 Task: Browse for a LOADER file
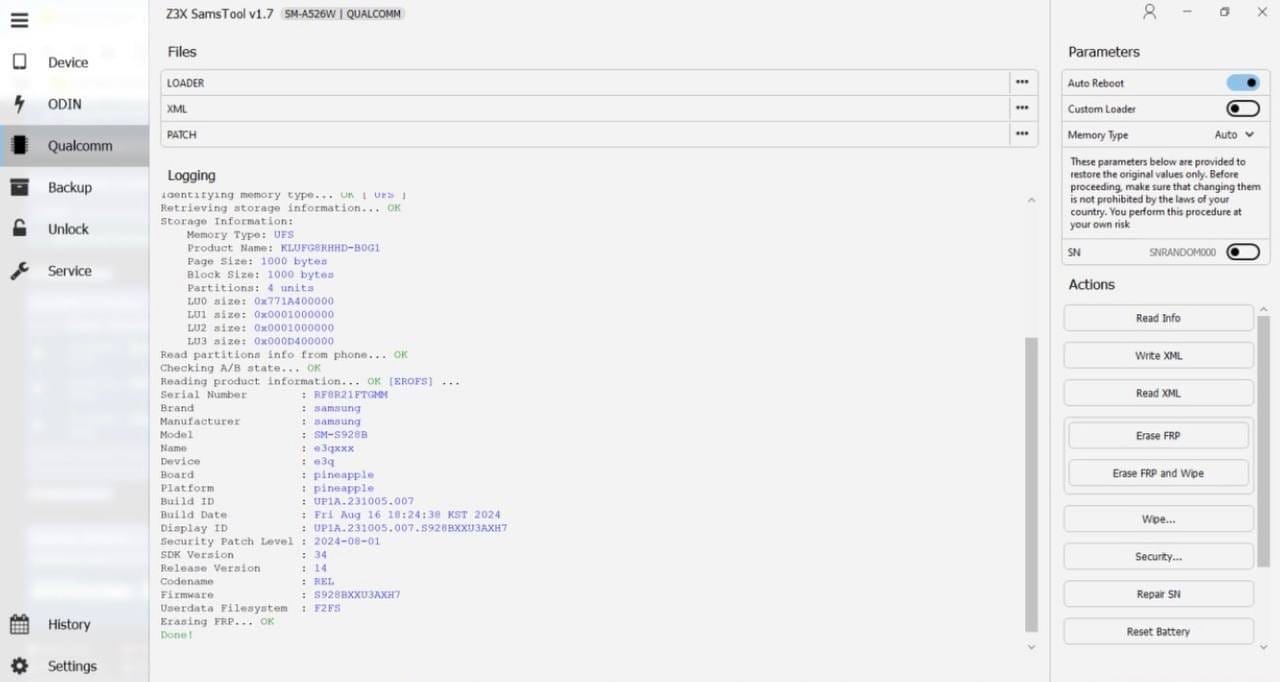pyautogui.click(x=1022, y=82)
